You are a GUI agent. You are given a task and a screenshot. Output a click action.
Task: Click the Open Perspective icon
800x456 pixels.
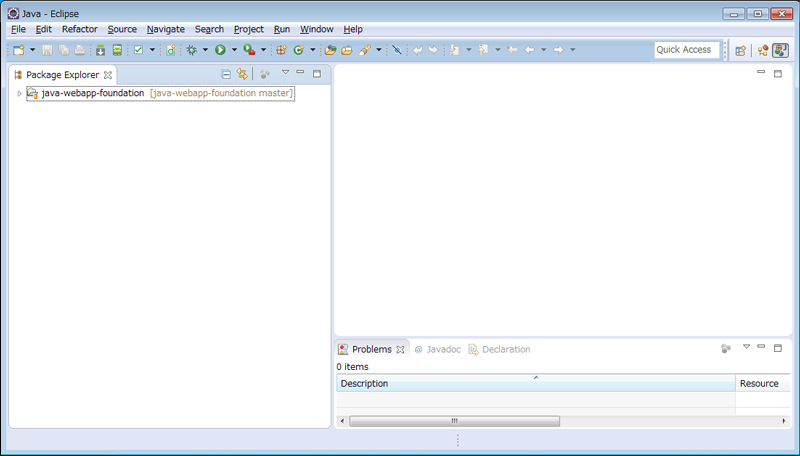741,50
